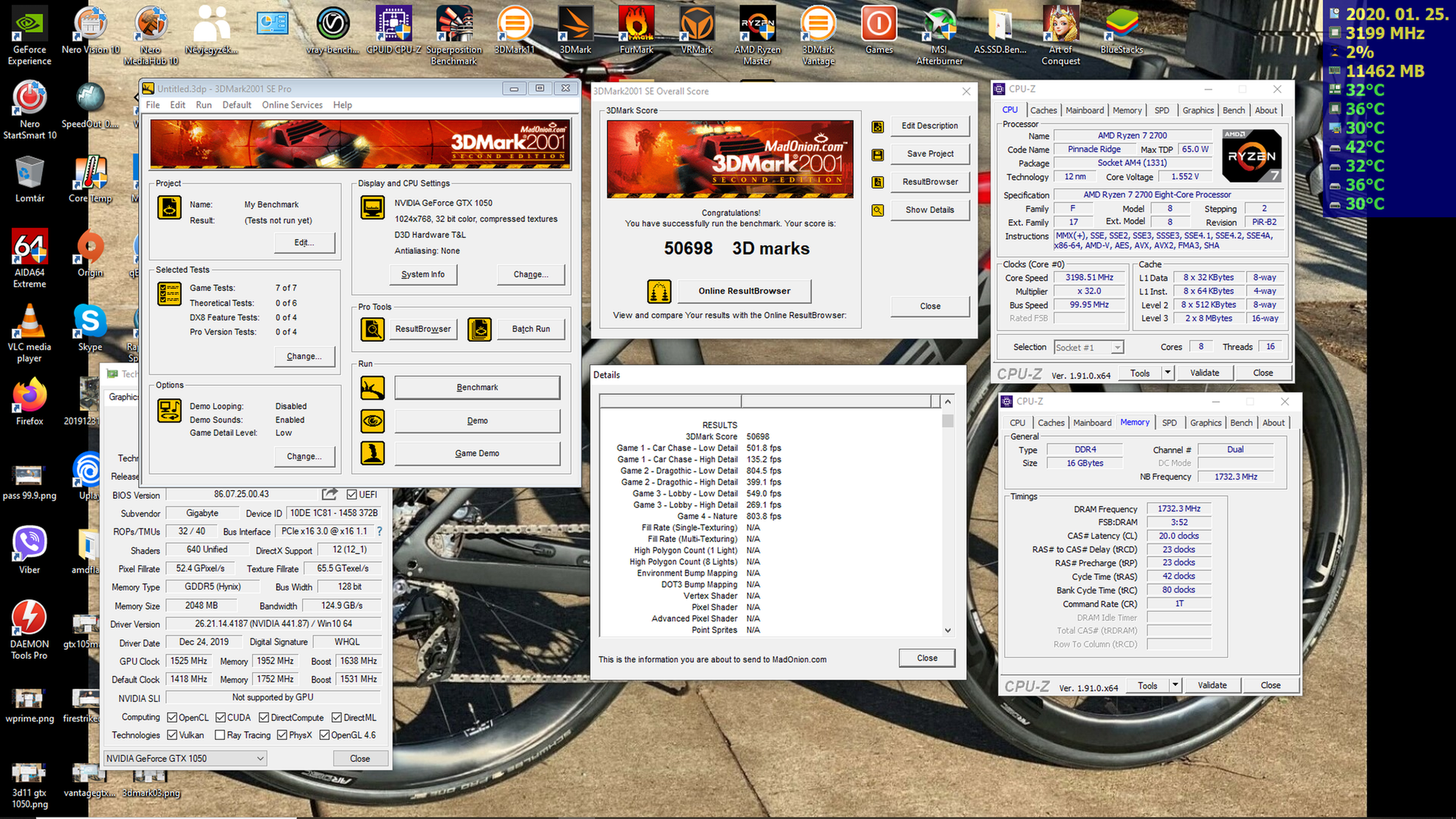
Task: Toggle the Vulkan checkbox in GPU-Z
Action: point(172,735)
